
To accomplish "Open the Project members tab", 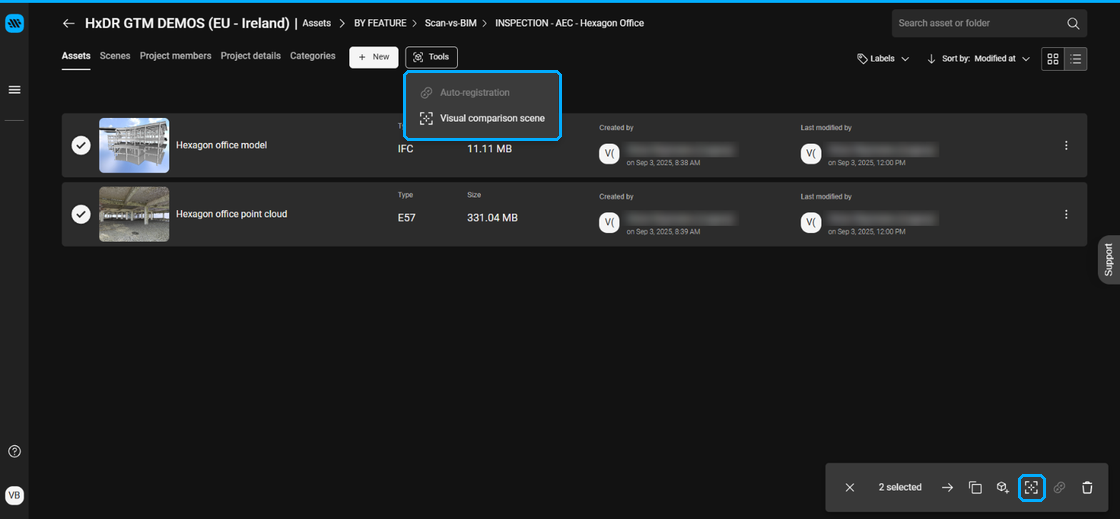I will (176, 56).
